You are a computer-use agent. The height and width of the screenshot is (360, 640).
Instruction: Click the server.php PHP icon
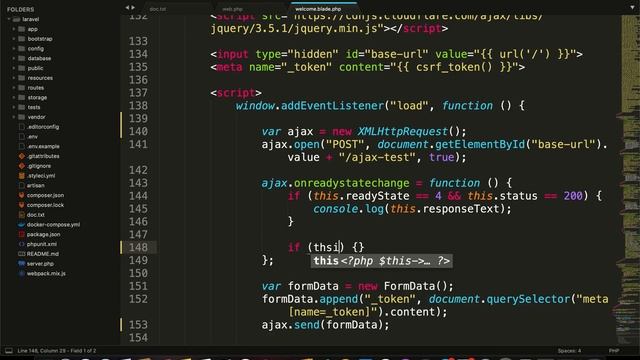point(22,264)
